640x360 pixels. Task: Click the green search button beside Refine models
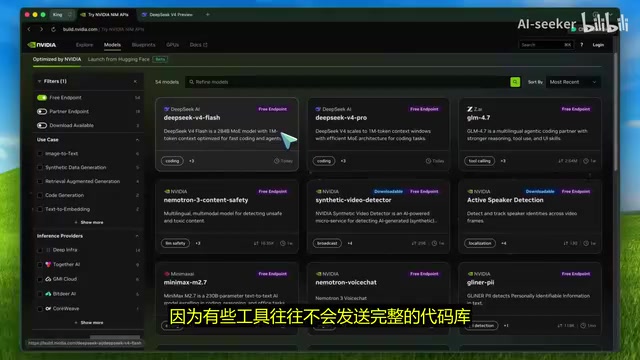pyautogui.click(x=515, y=82)
